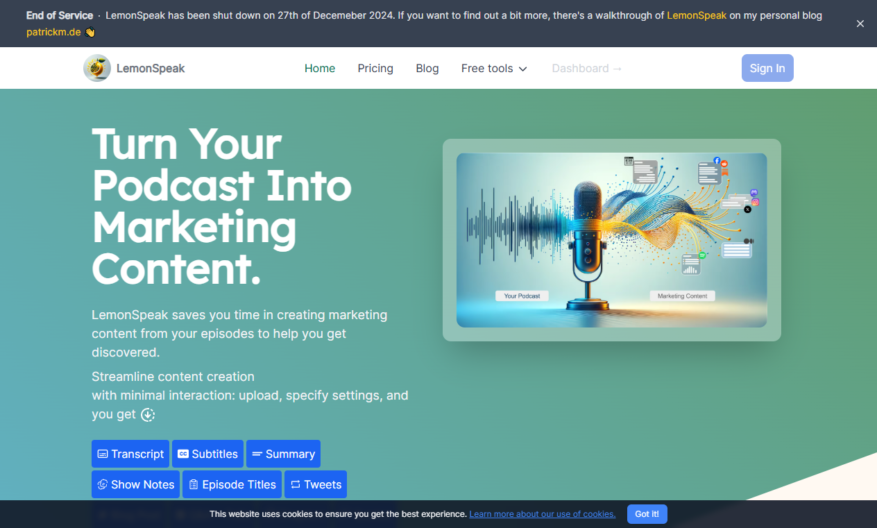Dismiss the End of Service banner
This screenshot has width=877, height=528.
pyautogui.click(x=860, y=23)
